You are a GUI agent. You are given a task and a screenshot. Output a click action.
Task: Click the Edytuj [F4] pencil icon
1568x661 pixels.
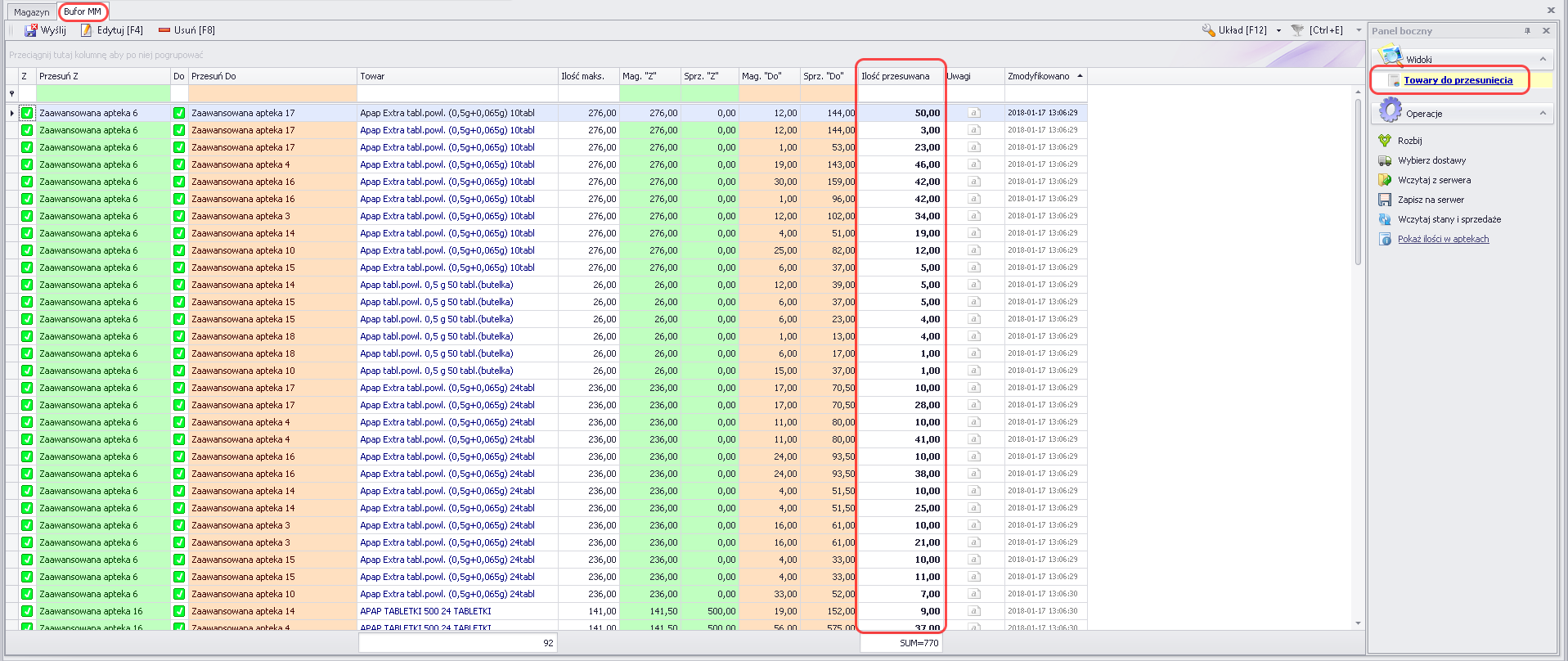pyautogui.click(x=86, y=30)
